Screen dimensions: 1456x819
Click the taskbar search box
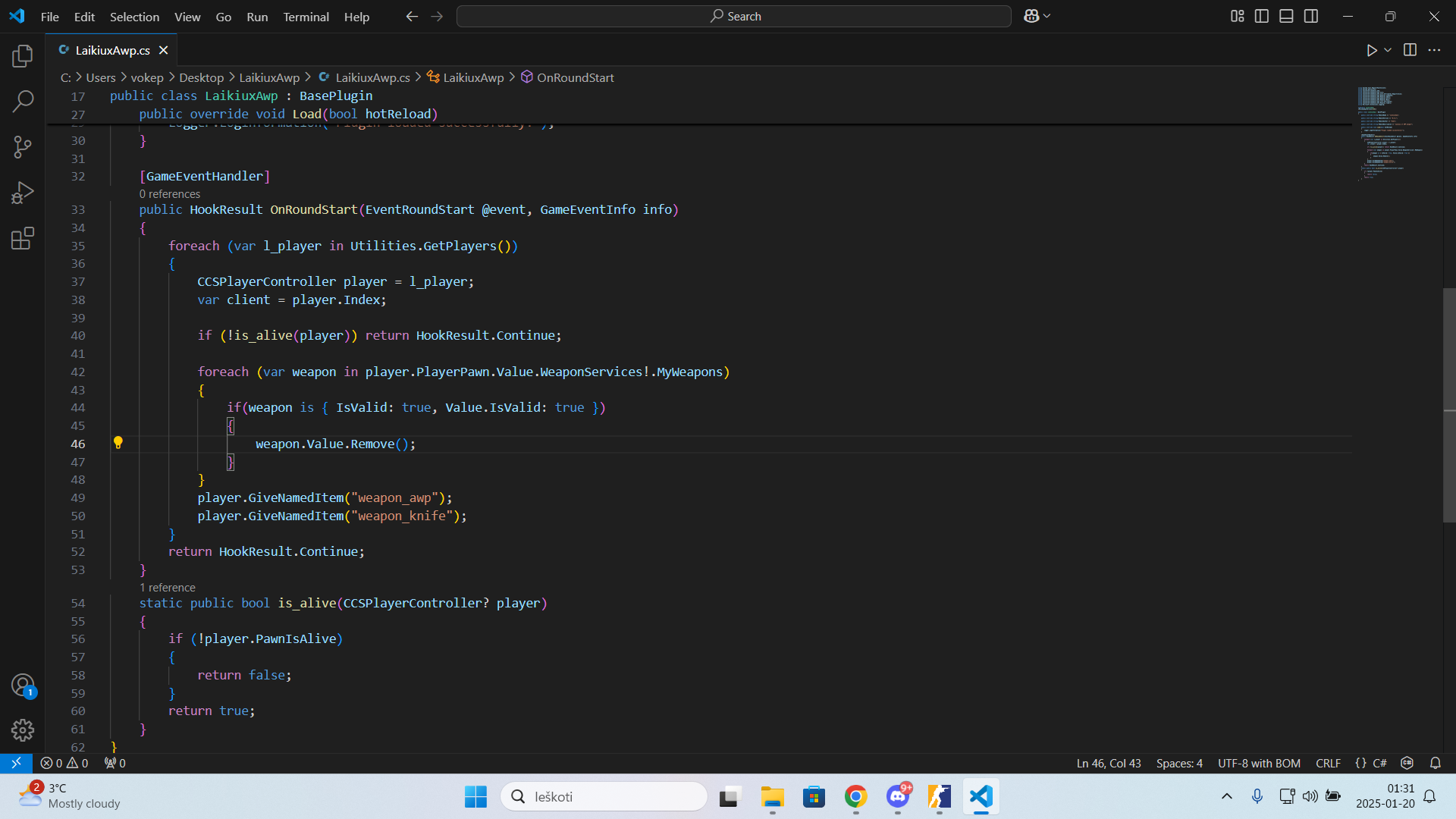pos(604,796)
